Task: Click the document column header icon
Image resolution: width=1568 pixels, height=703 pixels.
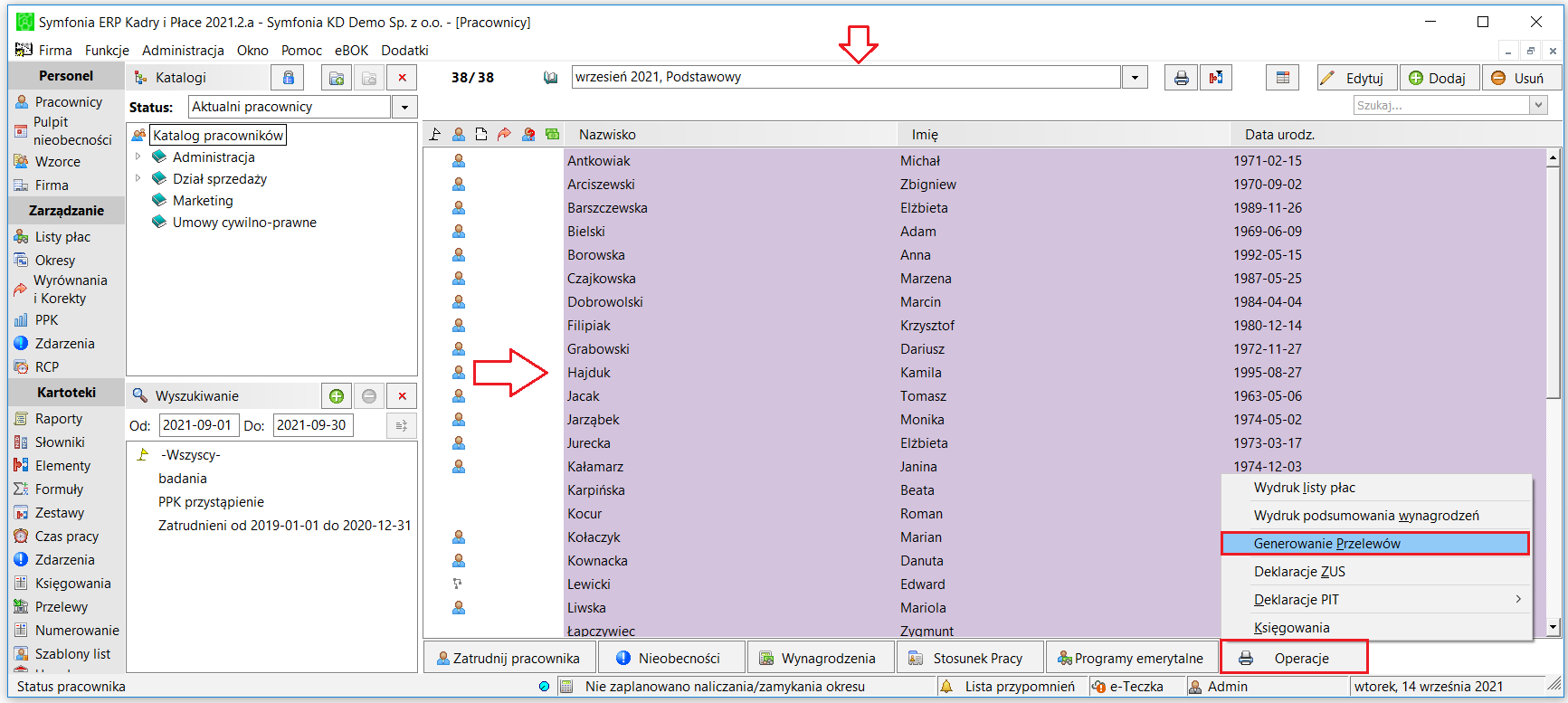Action: click(x=481, y=134)
